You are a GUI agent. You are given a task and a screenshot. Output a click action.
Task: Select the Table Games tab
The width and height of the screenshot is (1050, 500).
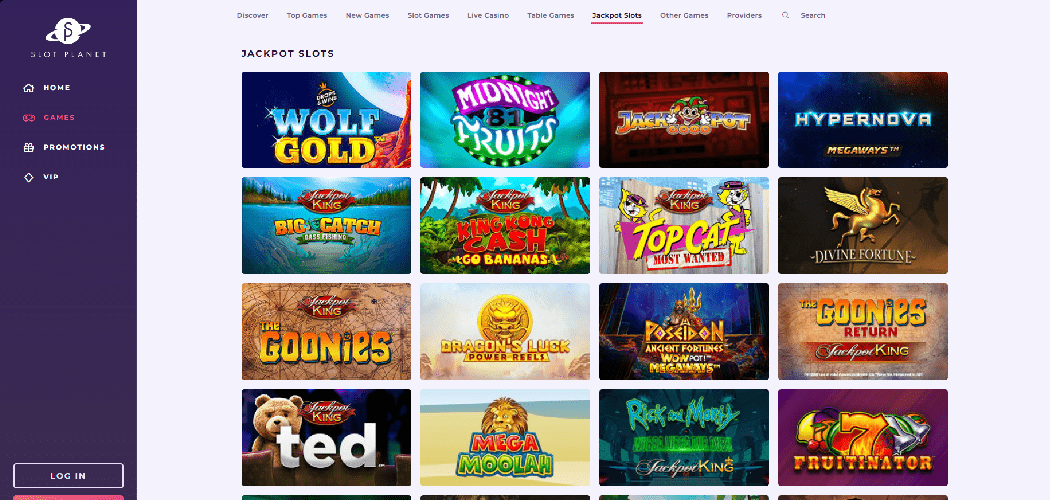[550, 15]
